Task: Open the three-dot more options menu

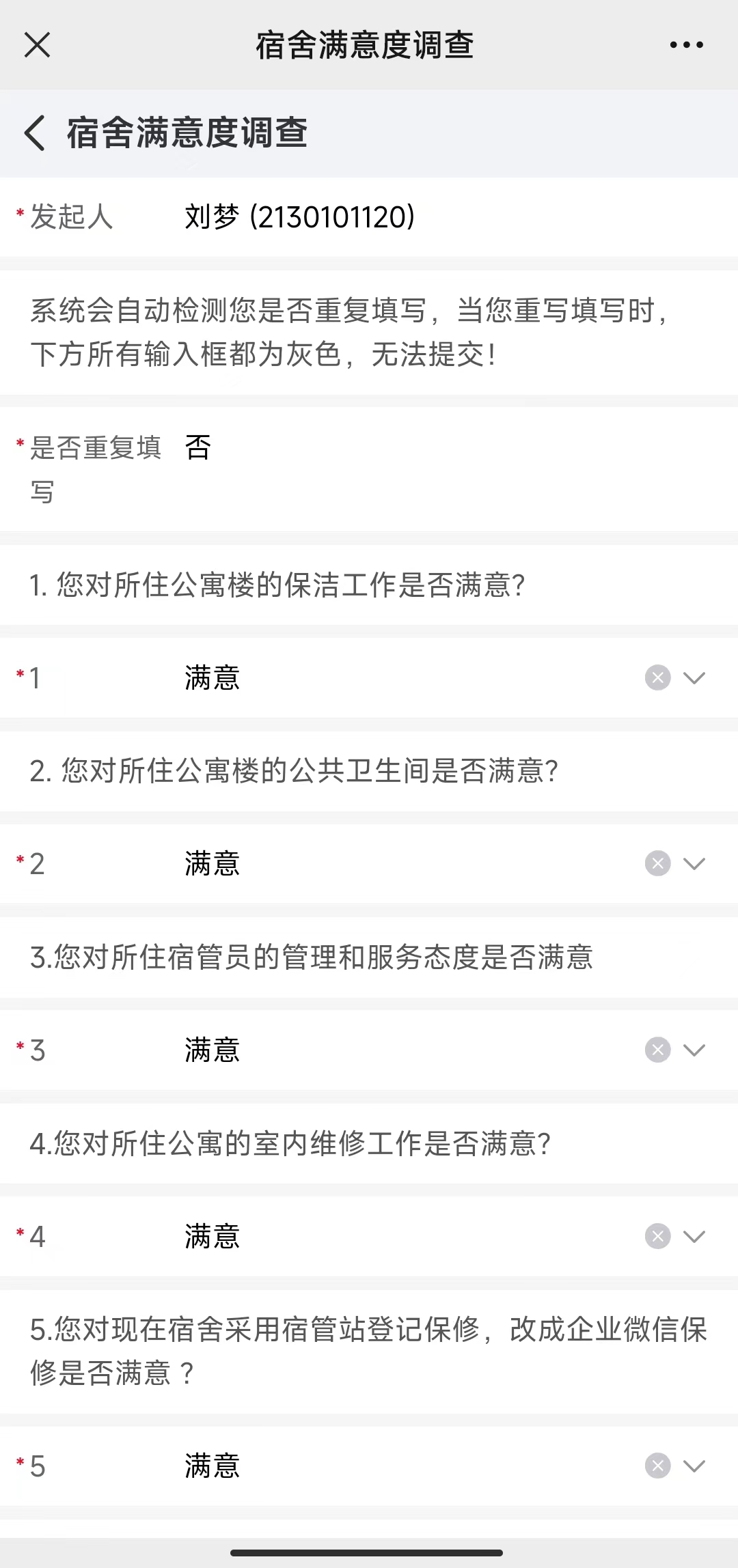Action: pyautogui.click(x=686, y=45)
